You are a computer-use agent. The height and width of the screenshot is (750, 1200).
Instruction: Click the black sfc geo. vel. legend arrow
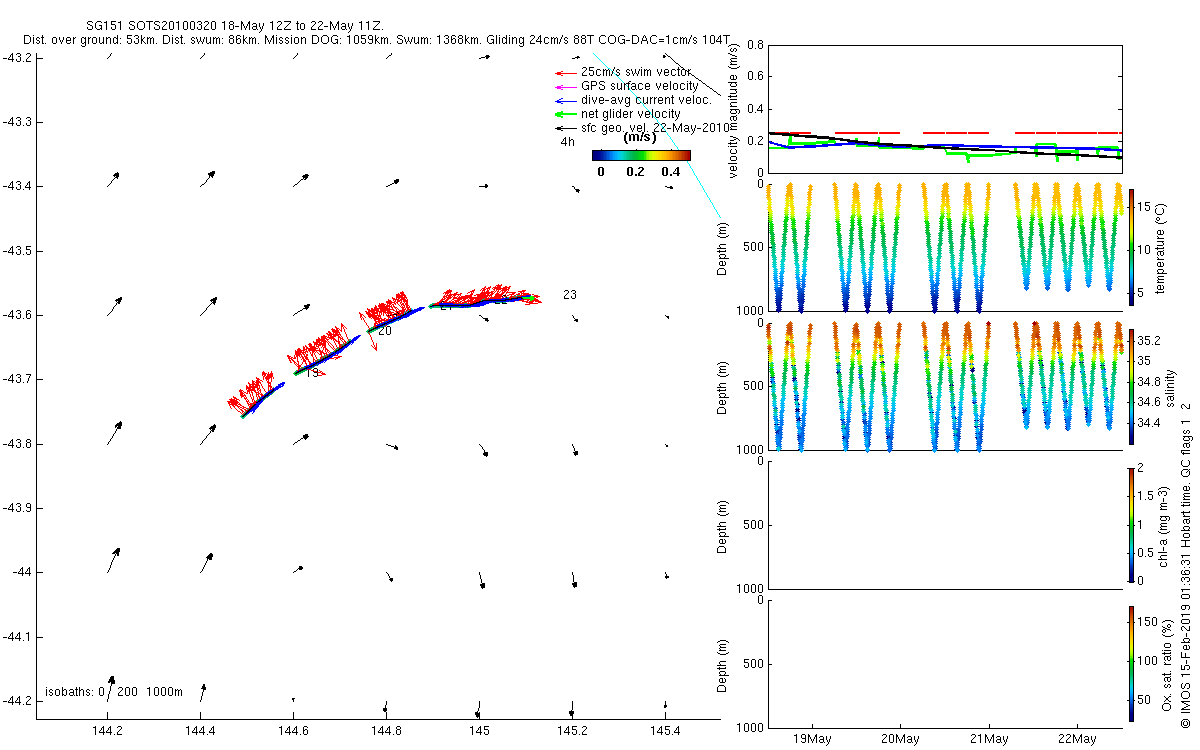click(565, 128)
